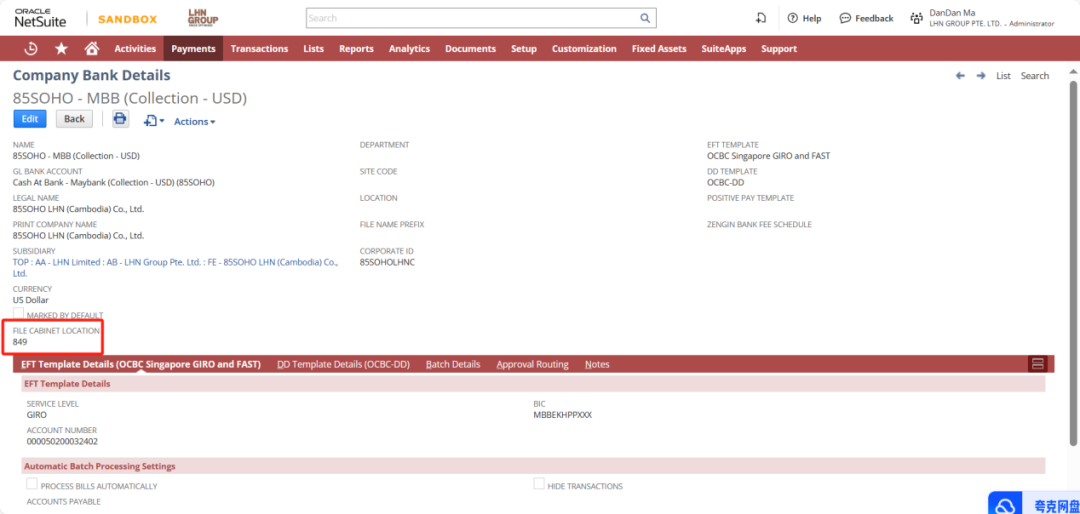
Task: Switch to DD Template Details tab
Action: tap(344, 364)
